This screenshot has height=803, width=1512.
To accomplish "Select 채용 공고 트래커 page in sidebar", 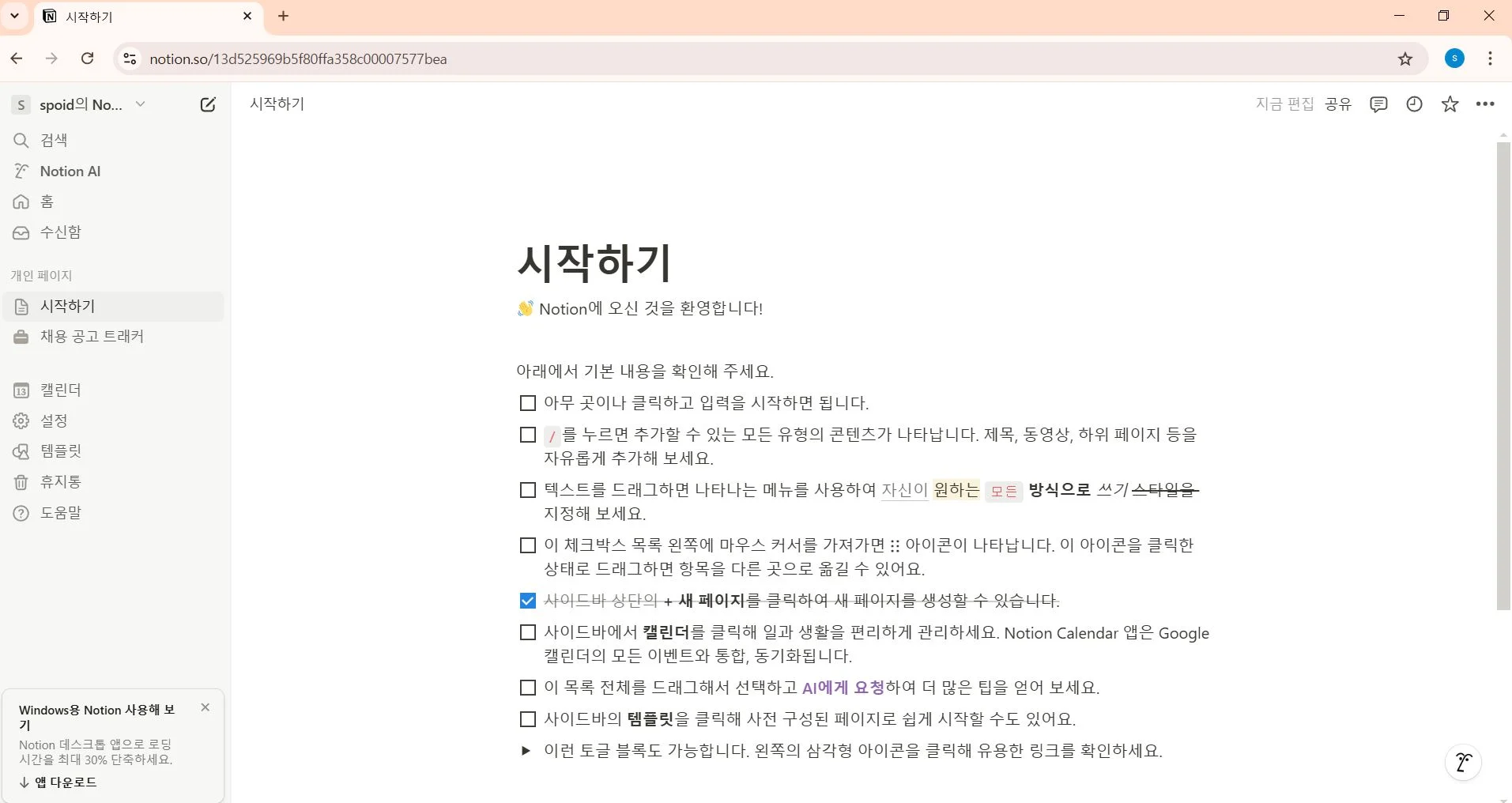I will click(x=92, y=336).
